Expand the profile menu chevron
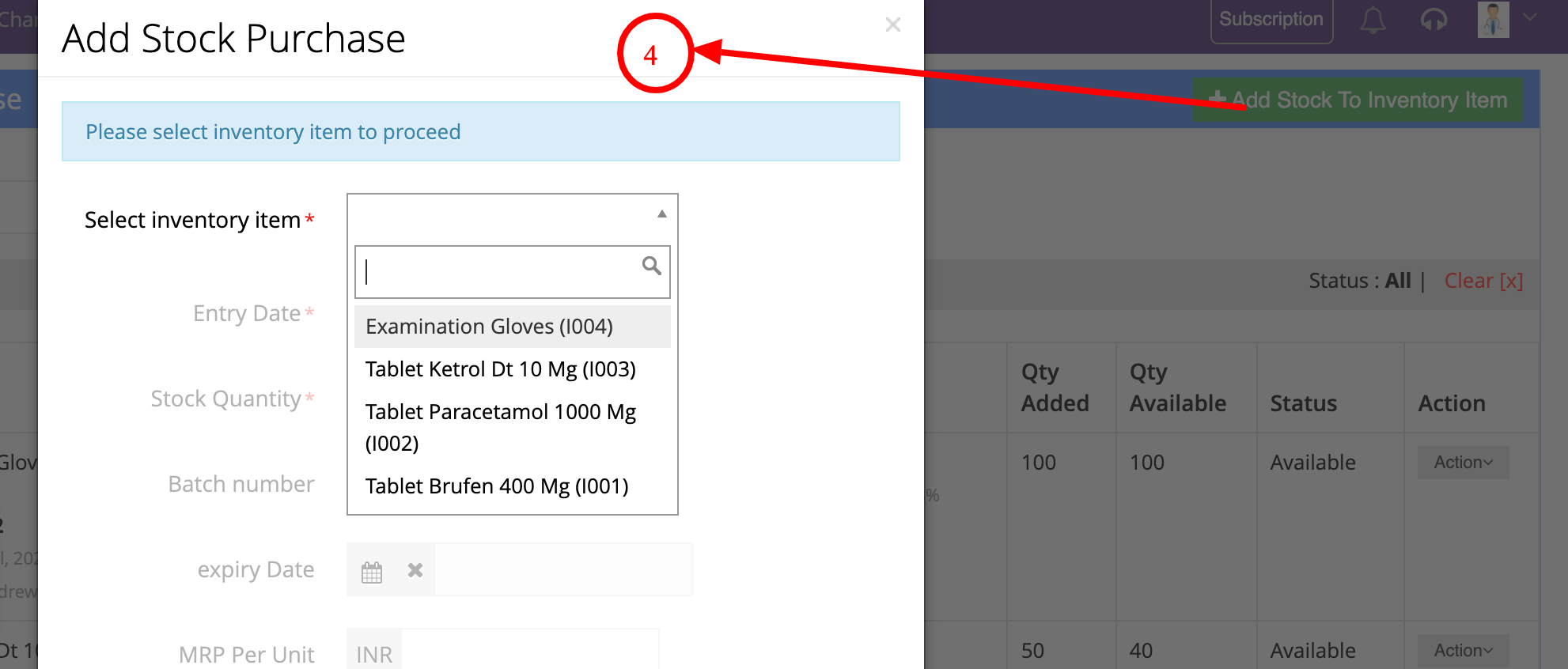The height and width of the screenshot is (669, 1568). point(1530,17)
